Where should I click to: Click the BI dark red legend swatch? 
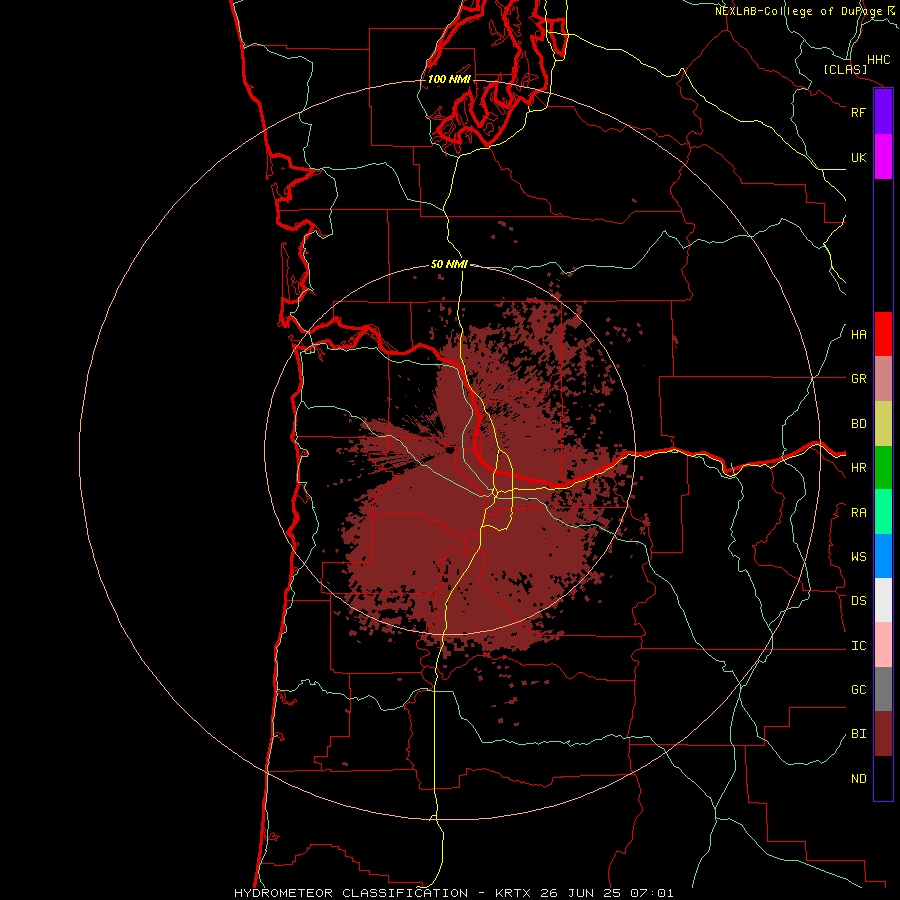coord(883,734)
